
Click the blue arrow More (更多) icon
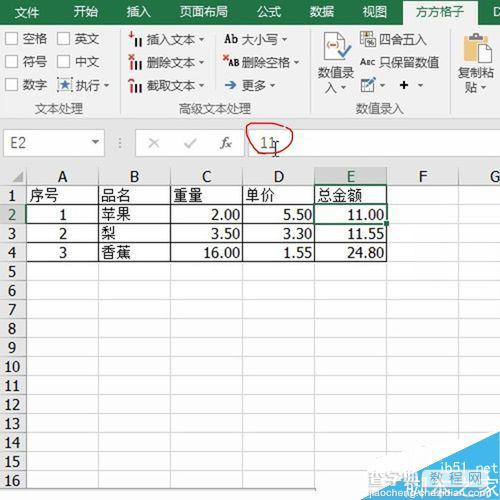point(230,85)
